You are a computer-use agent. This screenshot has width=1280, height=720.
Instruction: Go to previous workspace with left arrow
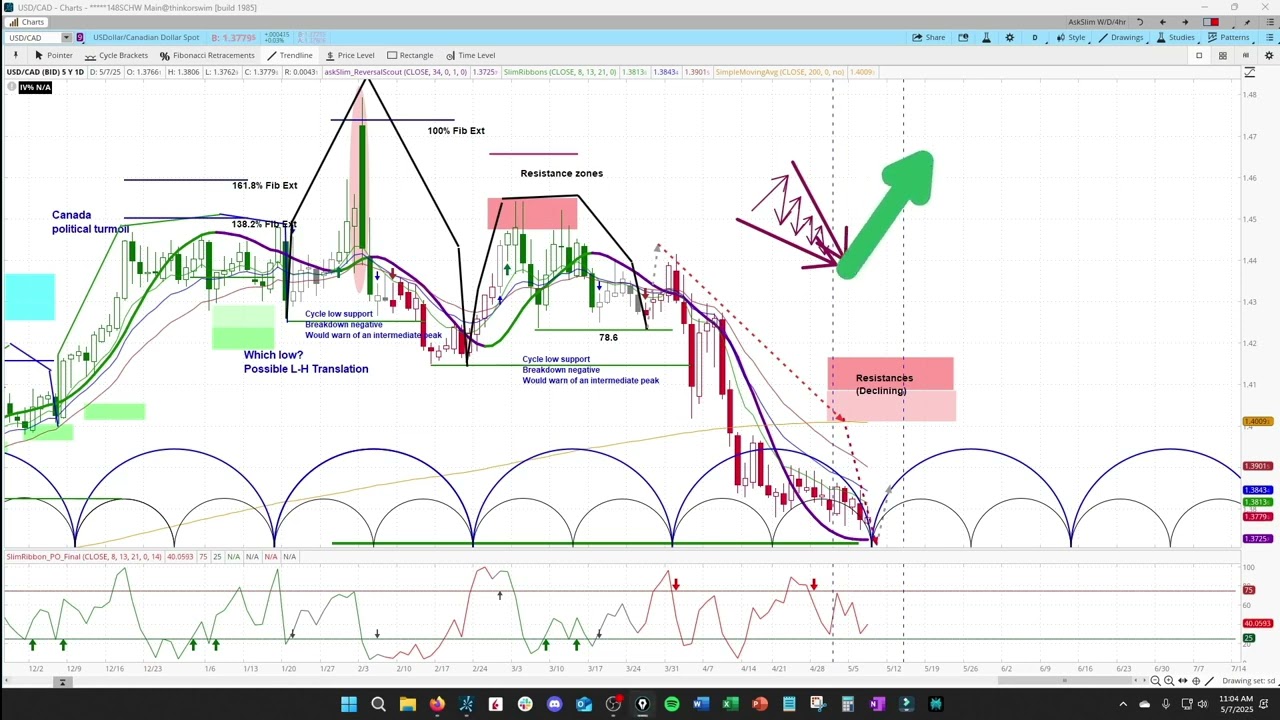[x=1162, y=21]
